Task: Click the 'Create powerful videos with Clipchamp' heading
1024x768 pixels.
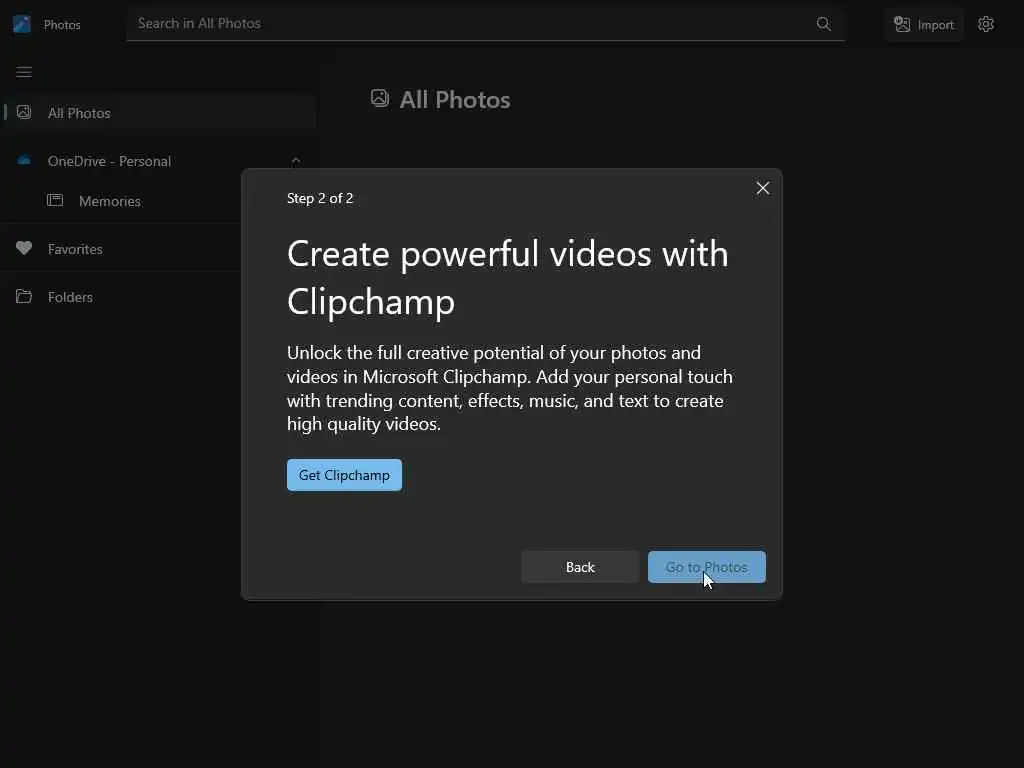Action: [507, 278]
